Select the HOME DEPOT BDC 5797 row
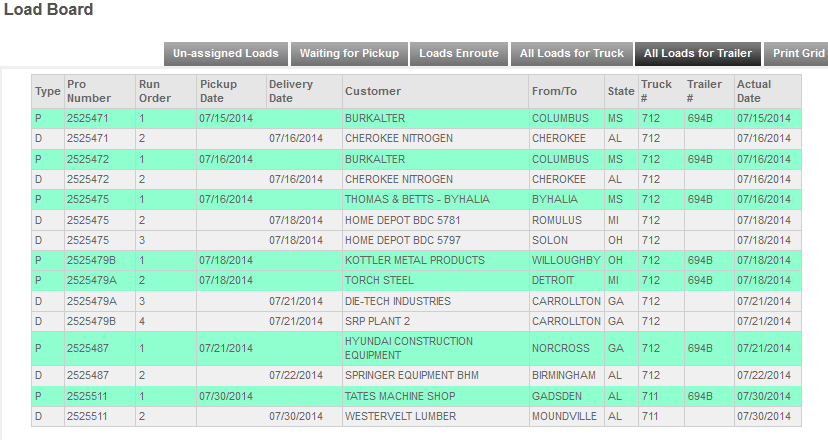Screen dimensions: 828x440 click(416, 240)
